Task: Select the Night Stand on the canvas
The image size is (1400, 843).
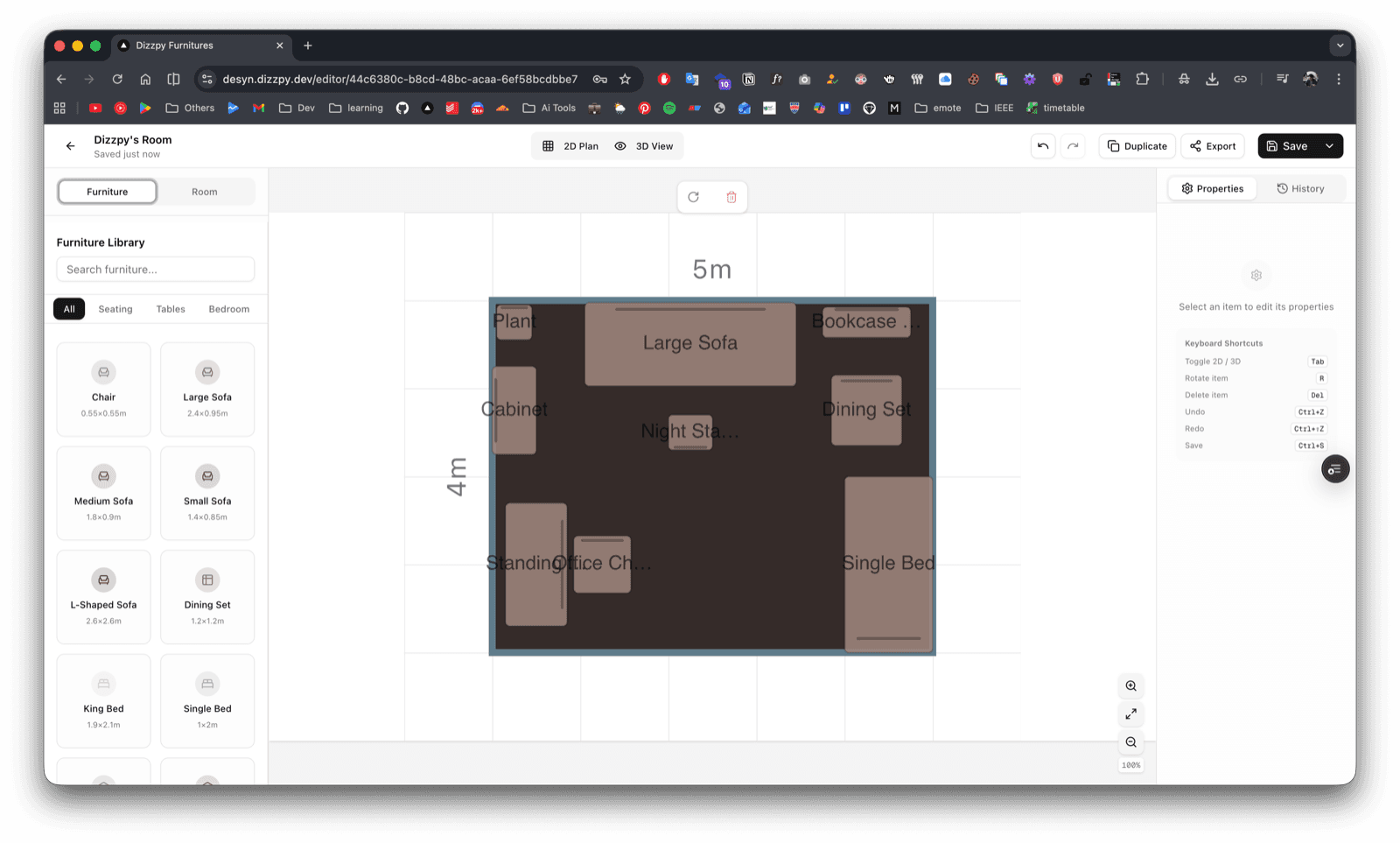Action: tap(690, 432)
